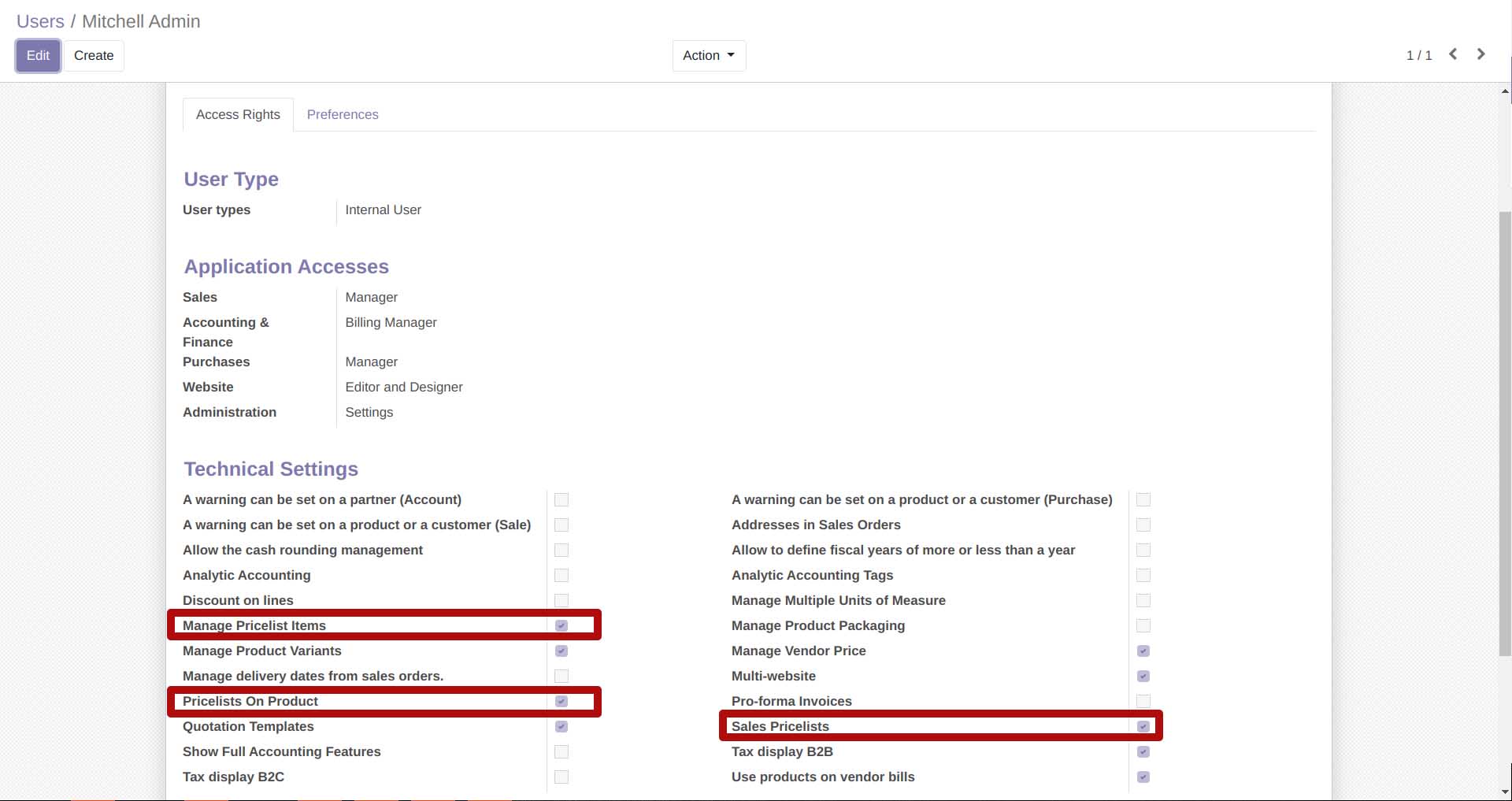Toggle 'A warning can be set on a partner (Account)' checkbox

point(561,499)
